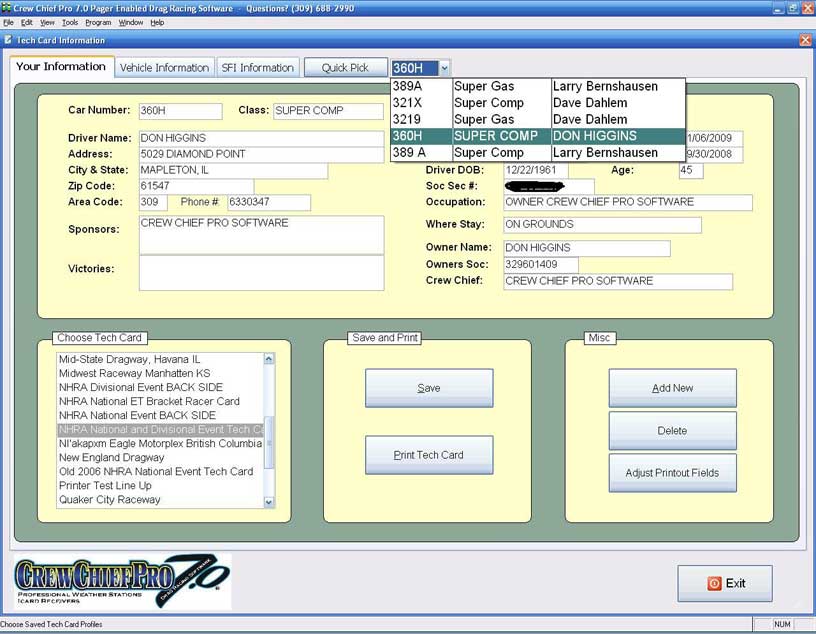Viewport: 816px width, 634px height.
Task: Click the Phone # field
Action: [x=269, y=202]
